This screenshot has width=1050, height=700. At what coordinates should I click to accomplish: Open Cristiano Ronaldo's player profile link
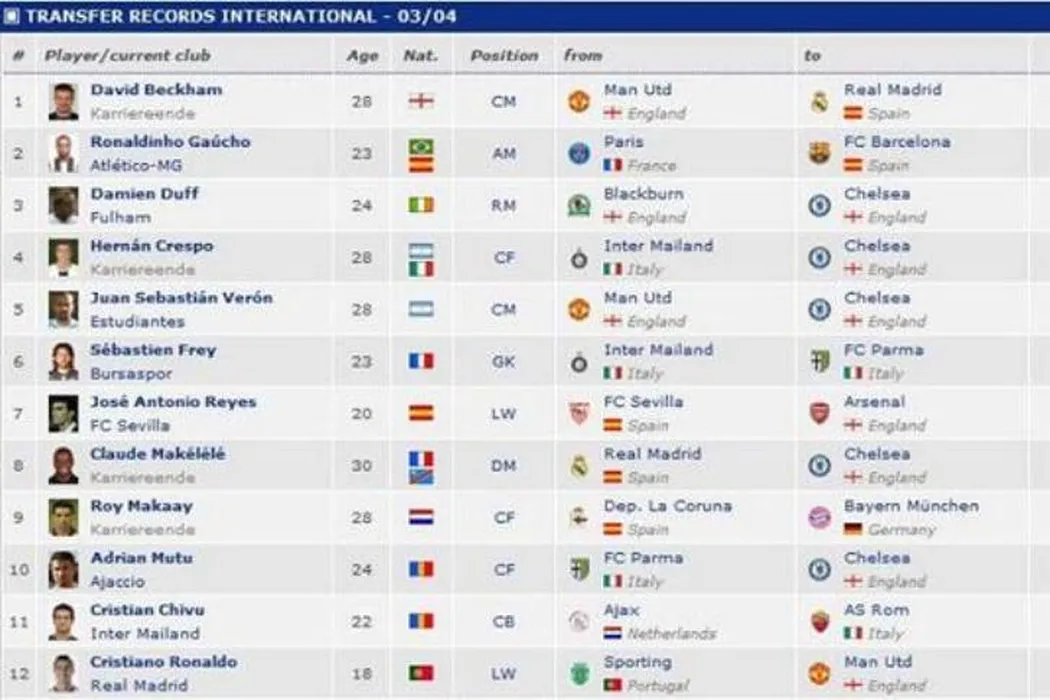(x=163, y=662)
